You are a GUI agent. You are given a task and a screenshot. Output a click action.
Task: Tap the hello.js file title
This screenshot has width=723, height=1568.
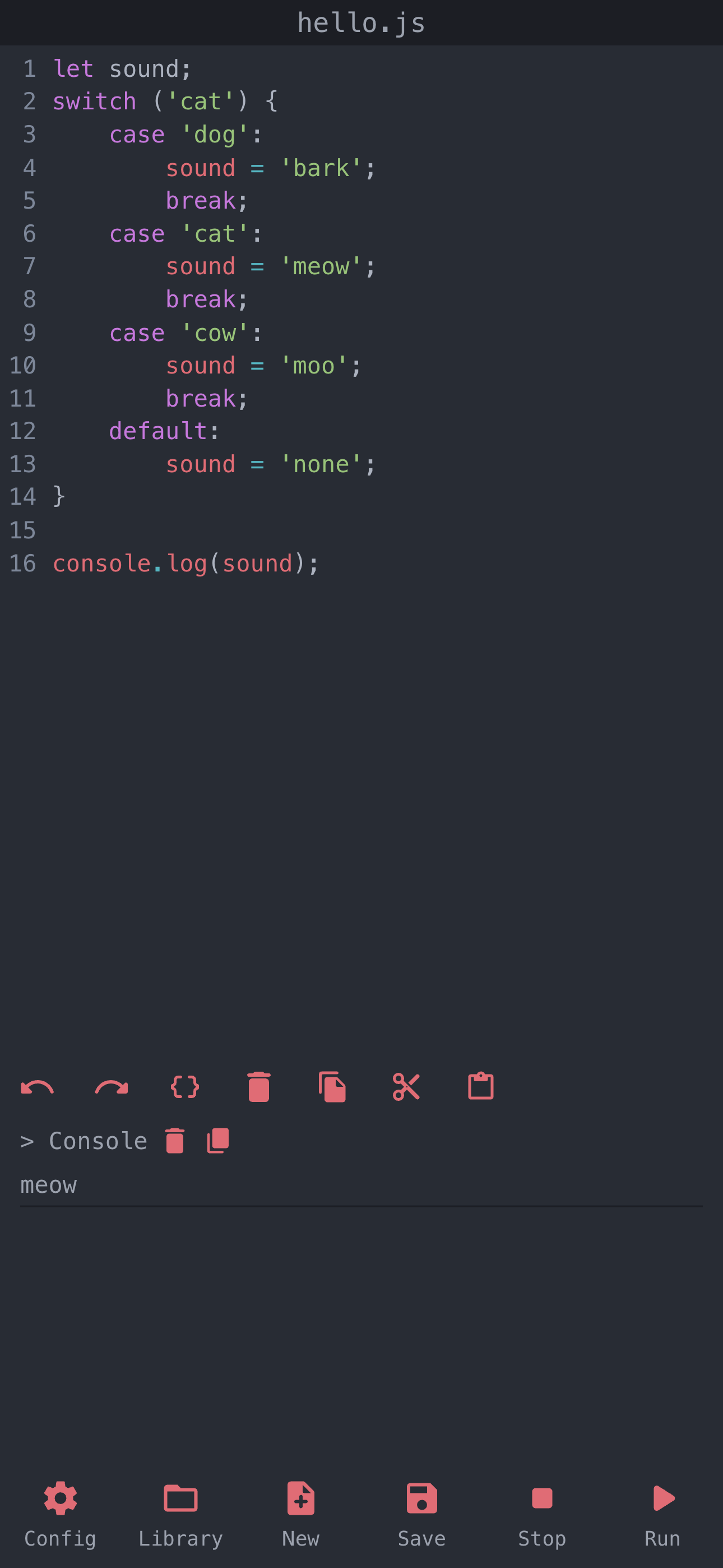pos(361,23)
